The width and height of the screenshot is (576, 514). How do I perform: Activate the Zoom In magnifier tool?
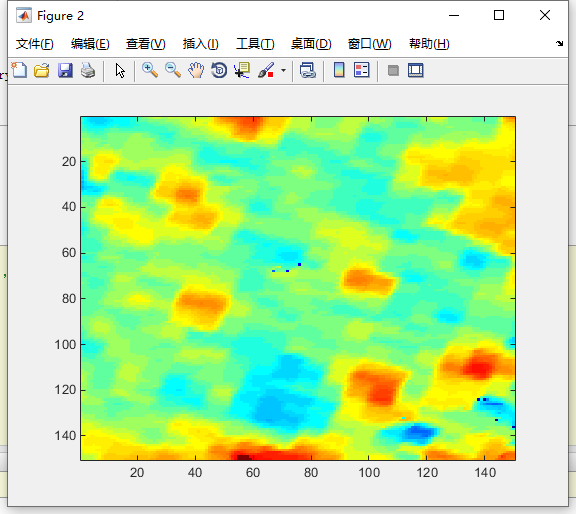(x=150, y=70)
